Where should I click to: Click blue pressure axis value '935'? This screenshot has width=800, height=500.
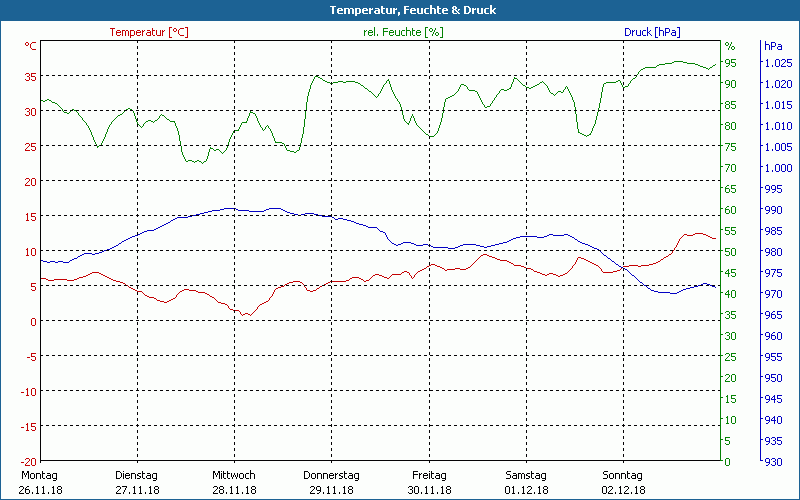pos(773,441)
